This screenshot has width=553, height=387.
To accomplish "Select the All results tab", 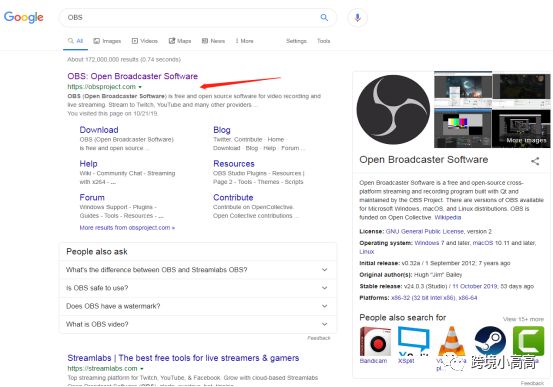I will pos(75,41).
